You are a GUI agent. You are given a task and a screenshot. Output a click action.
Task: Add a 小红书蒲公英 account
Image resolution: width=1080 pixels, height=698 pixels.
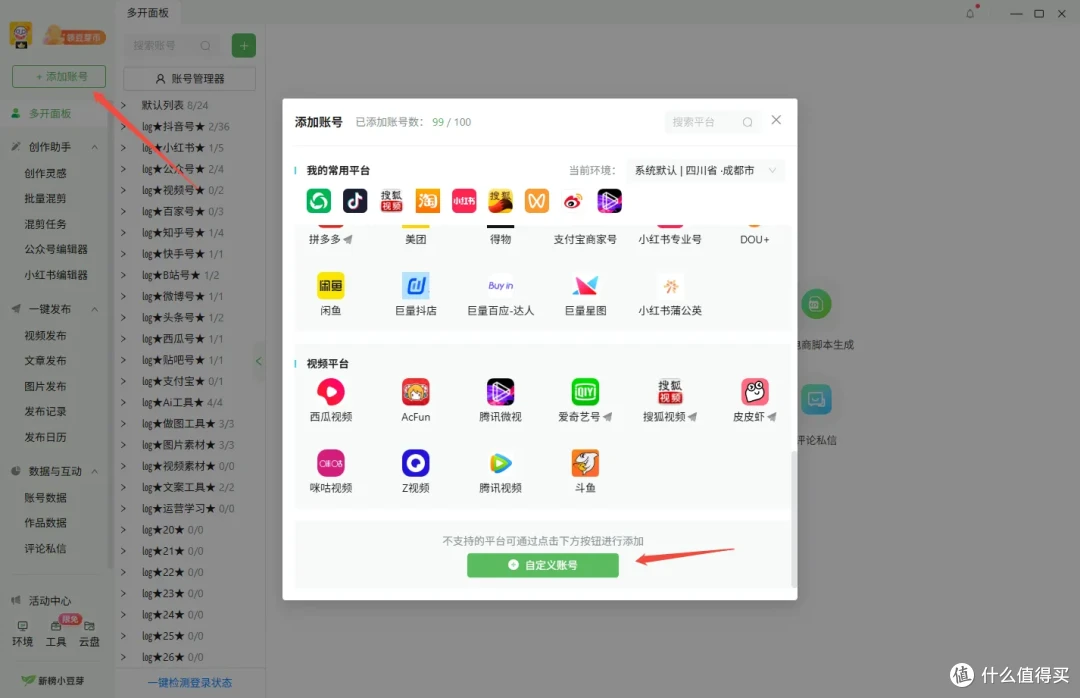[669, 294]
